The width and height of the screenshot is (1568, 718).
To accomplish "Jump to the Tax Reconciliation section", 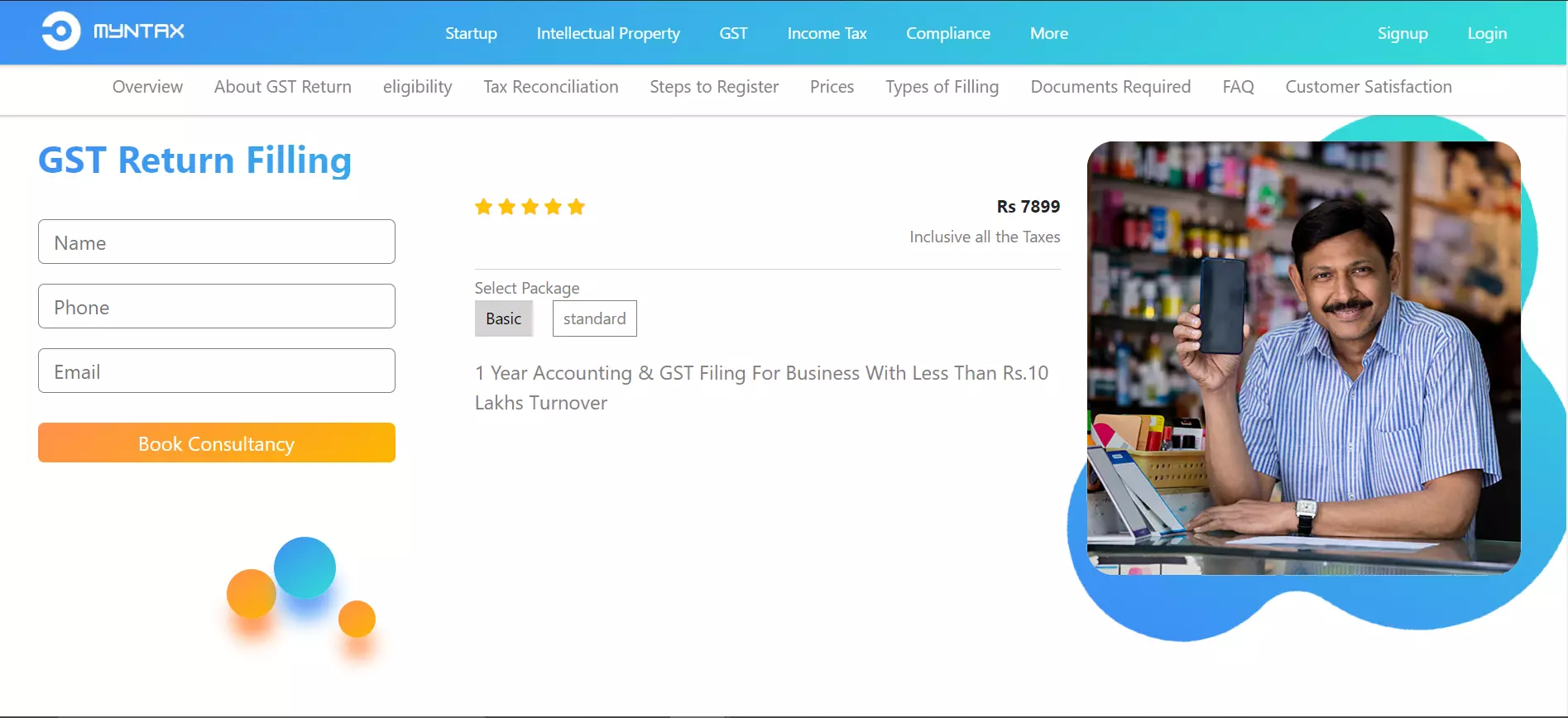I will click(551, 87).
